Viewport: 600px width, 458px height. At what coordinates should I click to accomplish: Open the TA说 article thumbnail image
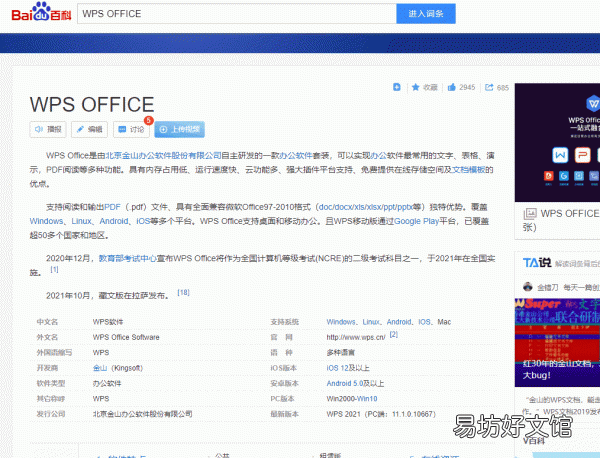[557, 342]
